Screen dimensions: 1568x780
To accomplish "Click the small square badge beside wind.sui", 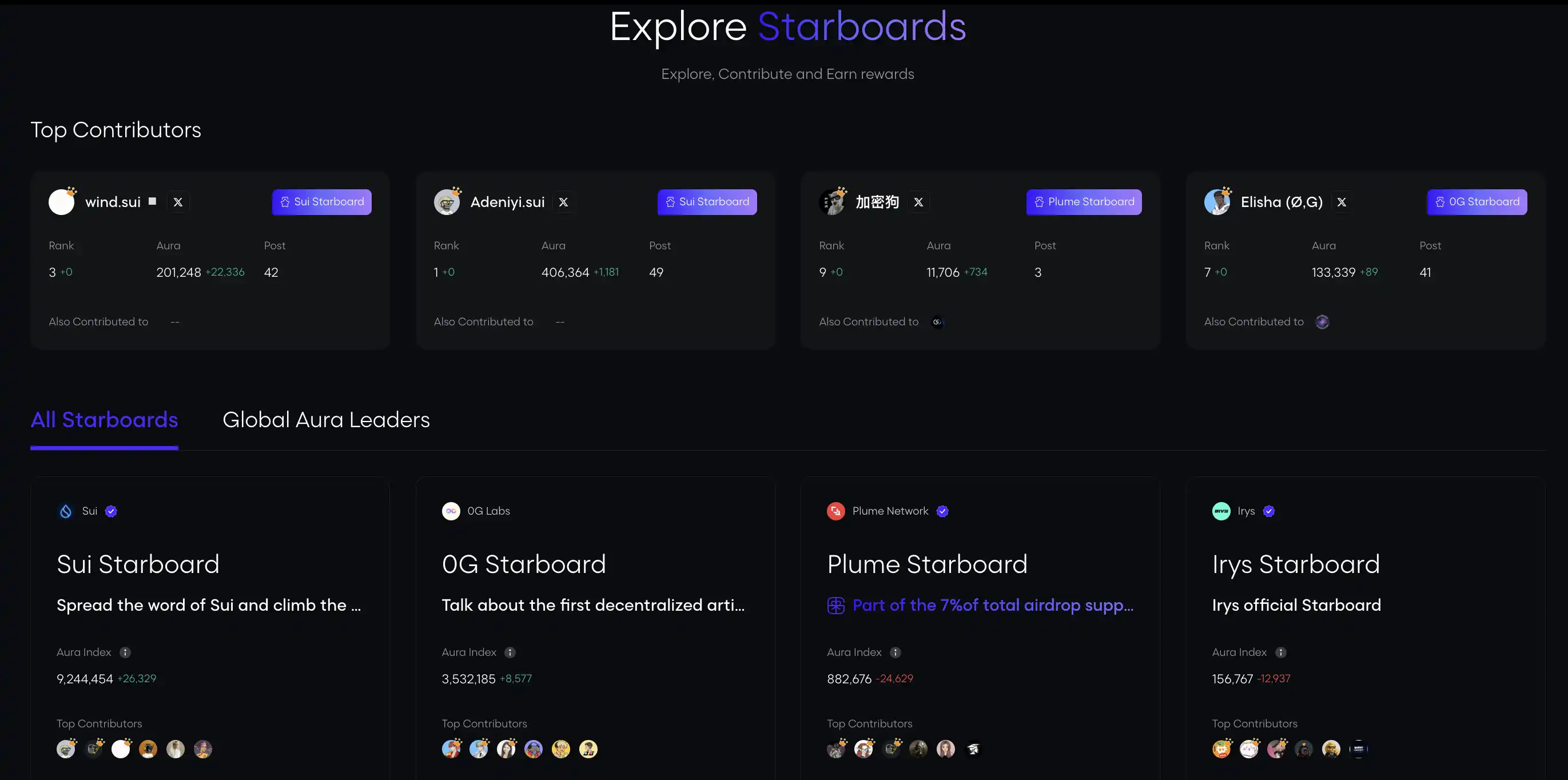I will [152, 201].
